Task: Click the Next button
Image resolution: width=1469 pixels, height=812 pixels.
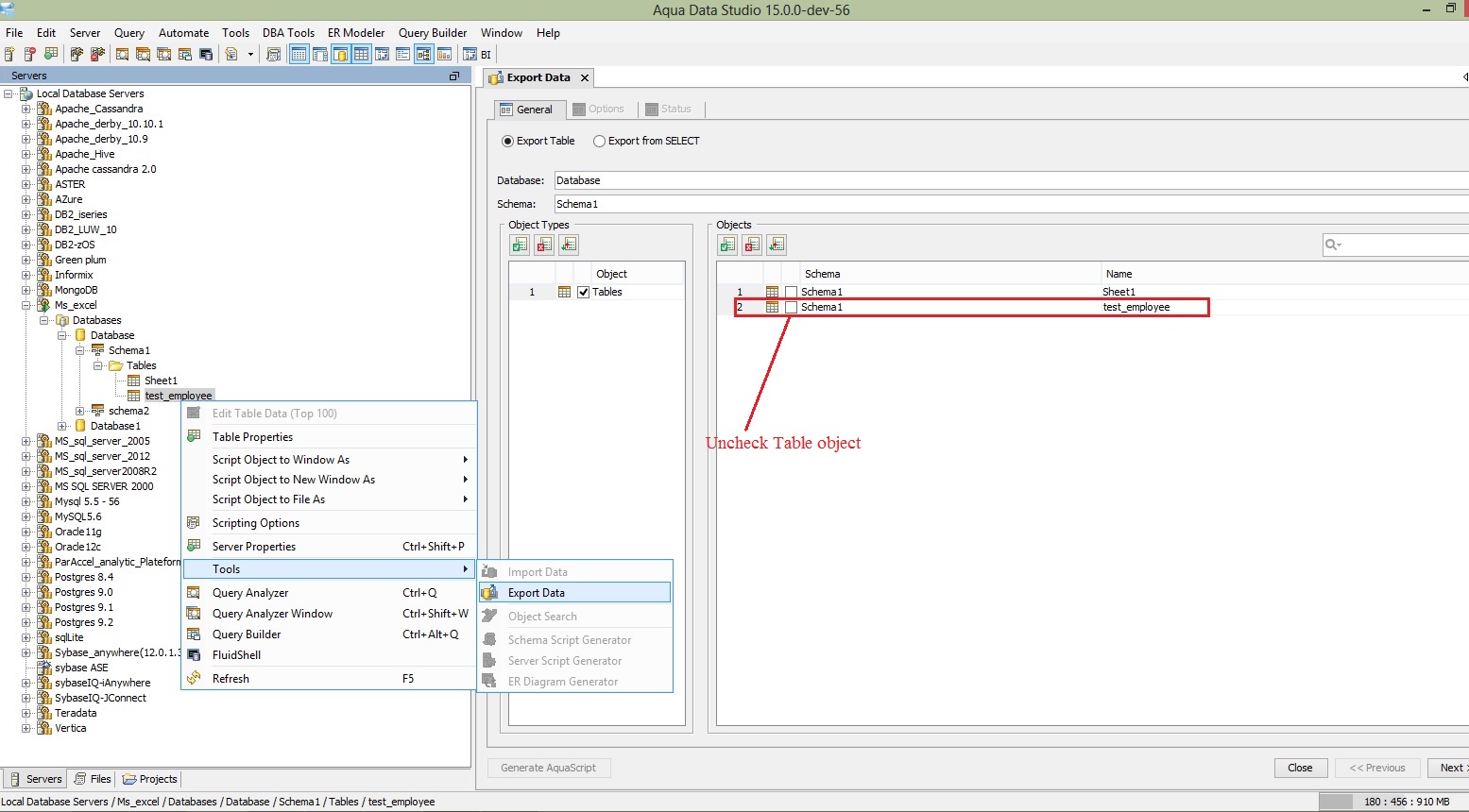Action: pyautogui.click(x=1448, y=768)
